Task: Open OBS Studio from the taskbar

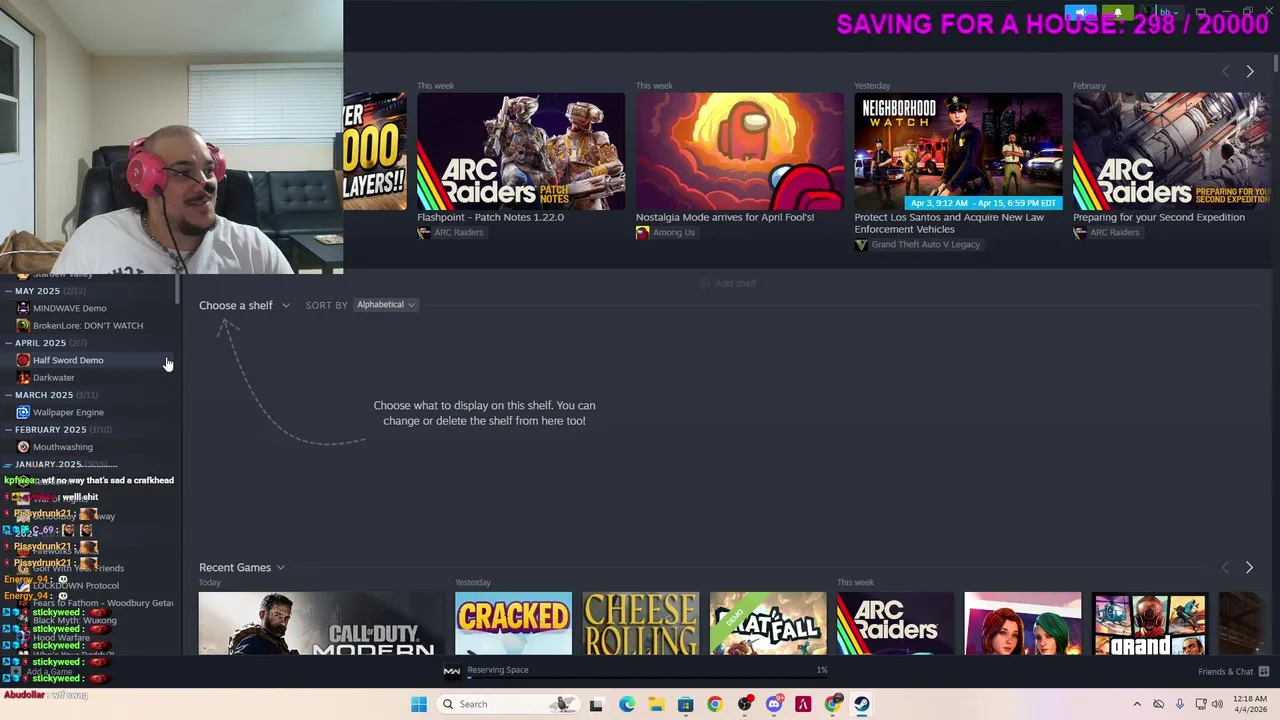Action: (x=745, y=704)
